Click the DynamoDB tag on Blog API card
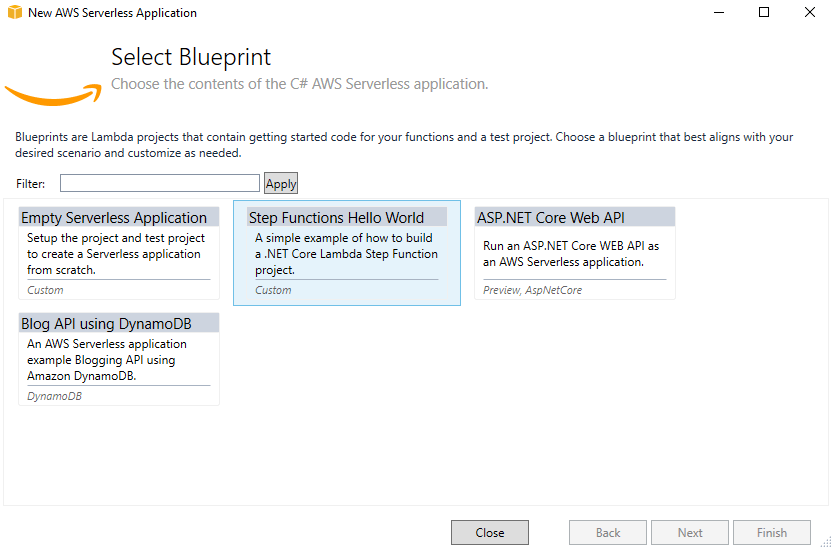The height and width of the screenshot is (548, 832). pyautogui.click(x=54, y=396)
